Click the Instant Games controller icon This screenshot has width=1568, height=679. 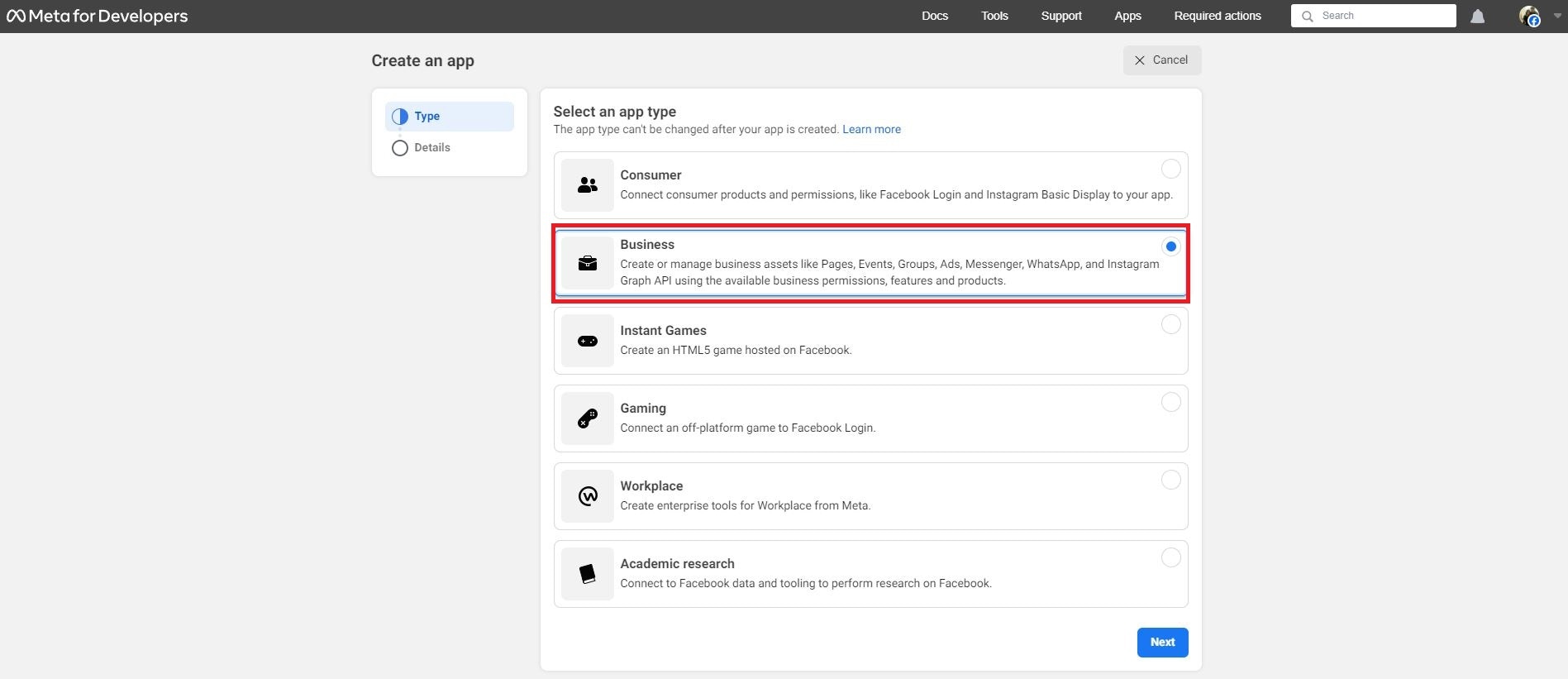click(x=588, y=341)
